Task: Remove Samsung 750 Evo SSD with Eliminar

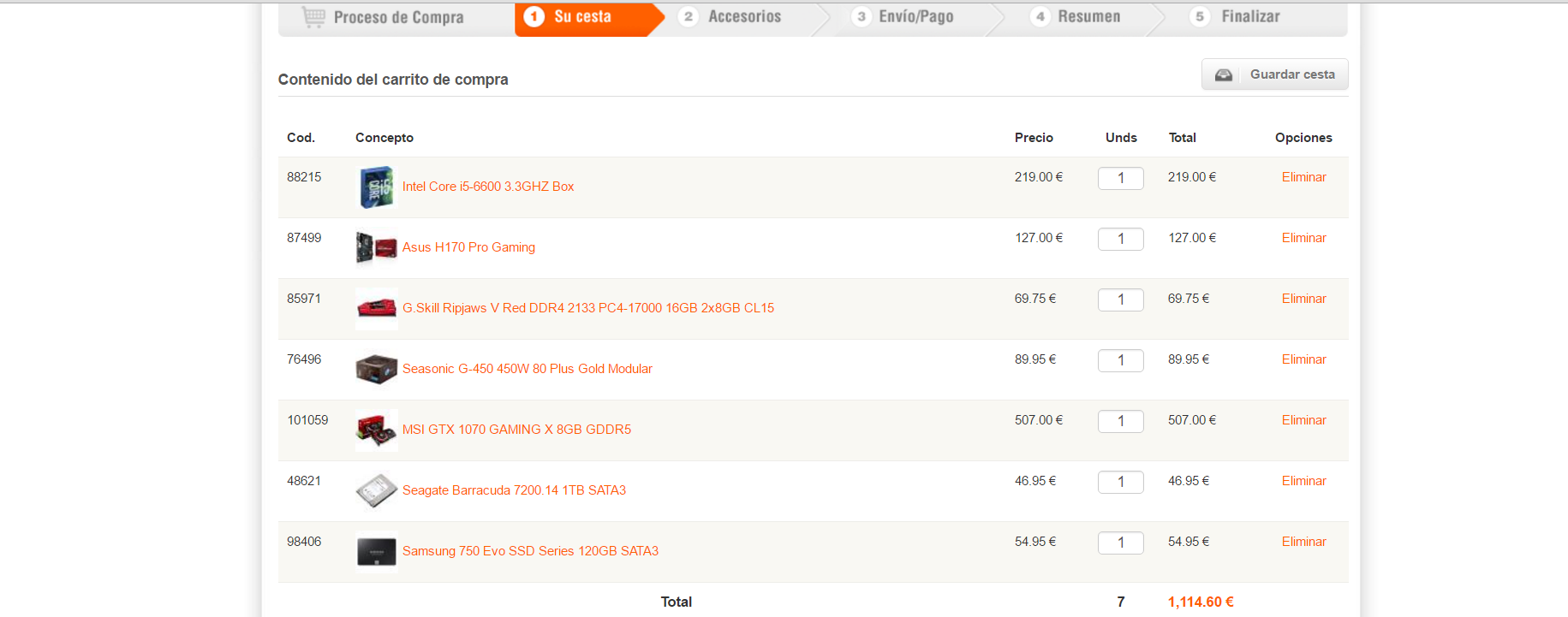Action: 1303,542
